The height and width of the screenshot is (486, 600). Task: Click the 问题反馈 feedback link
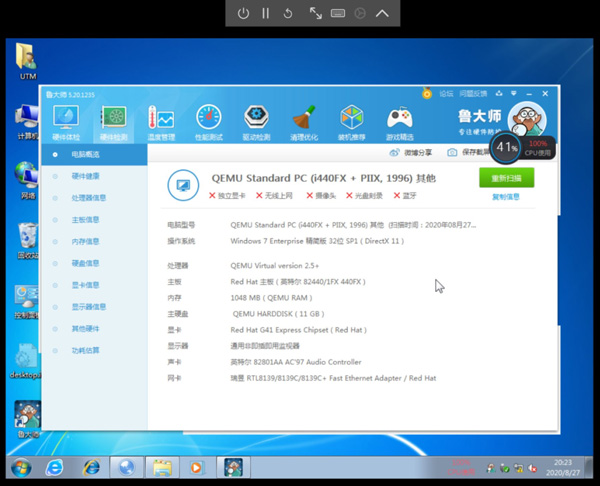473,93
